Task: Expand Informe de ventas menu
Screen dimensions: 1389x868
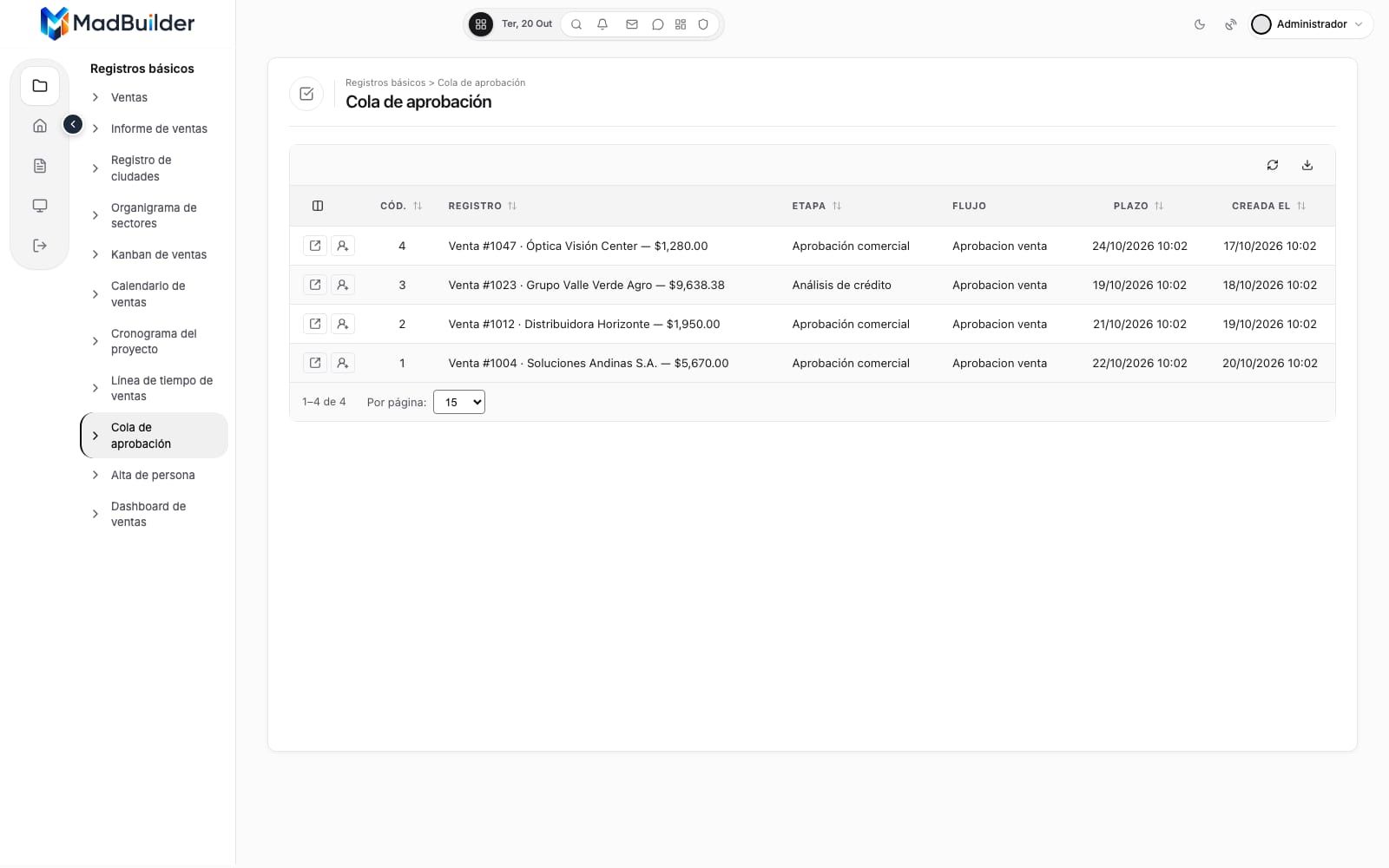Action: pos(154,128)
